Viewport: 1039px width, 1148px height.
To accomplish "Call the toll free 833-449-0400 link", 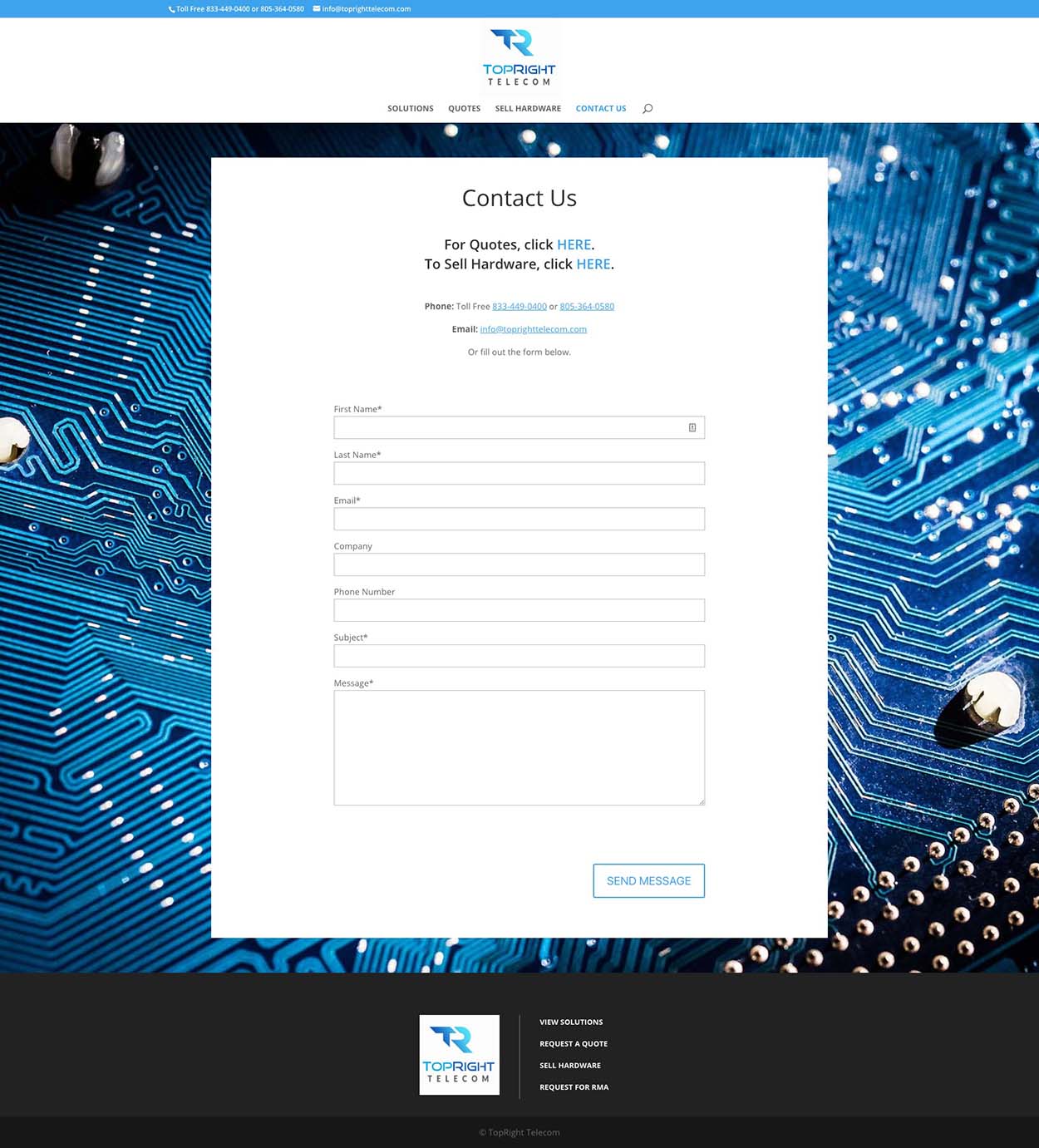I will [x=519, y=307].
